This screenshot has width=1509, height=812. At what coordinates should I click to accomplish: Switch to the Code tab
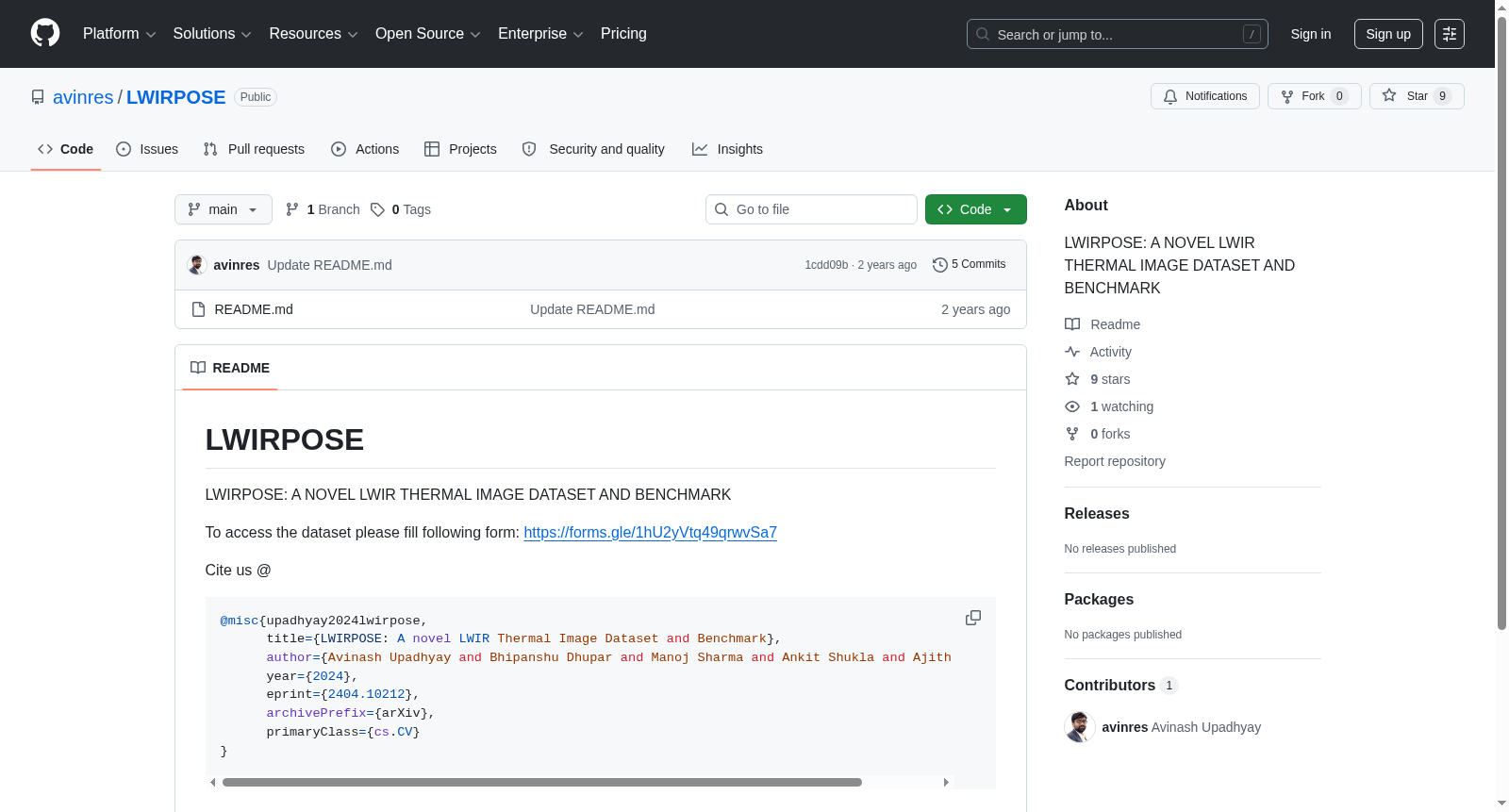[x=66, y=149]
